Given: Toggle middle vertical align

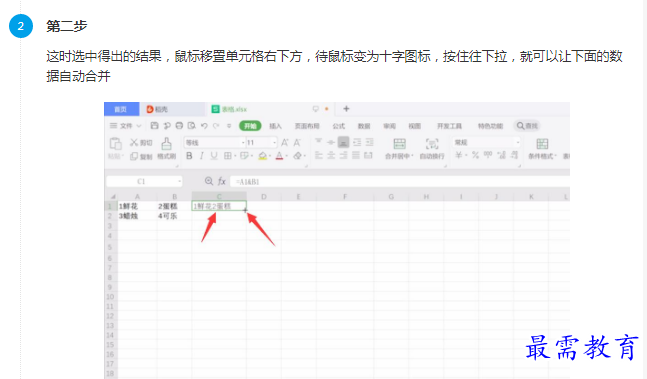Looking at the screenshot, I should pyautogui.click(x=331, y=142).
